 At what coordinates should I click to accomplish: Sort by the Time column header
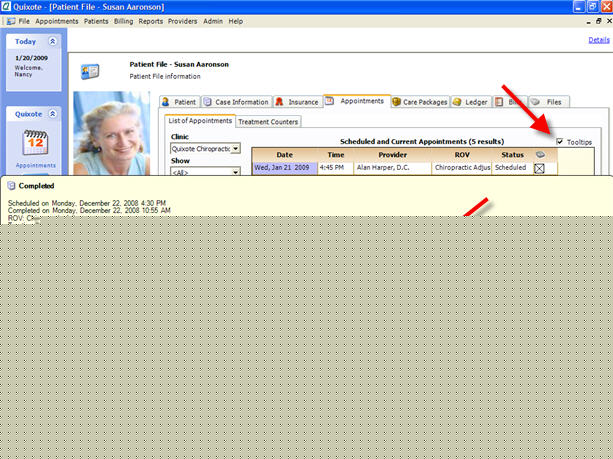click(x=336, y=155)
